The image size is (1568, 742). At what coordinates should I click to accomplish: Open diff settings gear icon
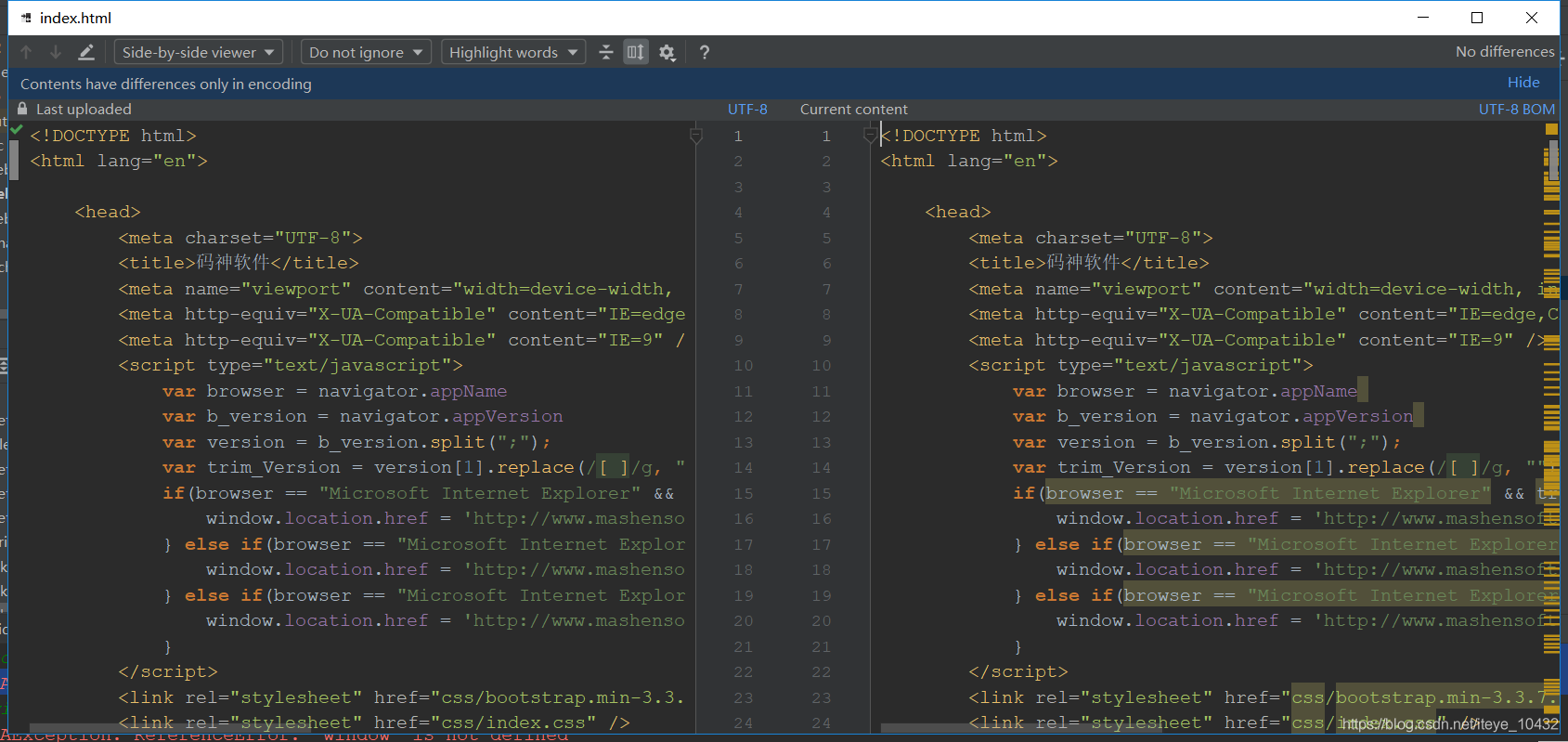[667, 53]
